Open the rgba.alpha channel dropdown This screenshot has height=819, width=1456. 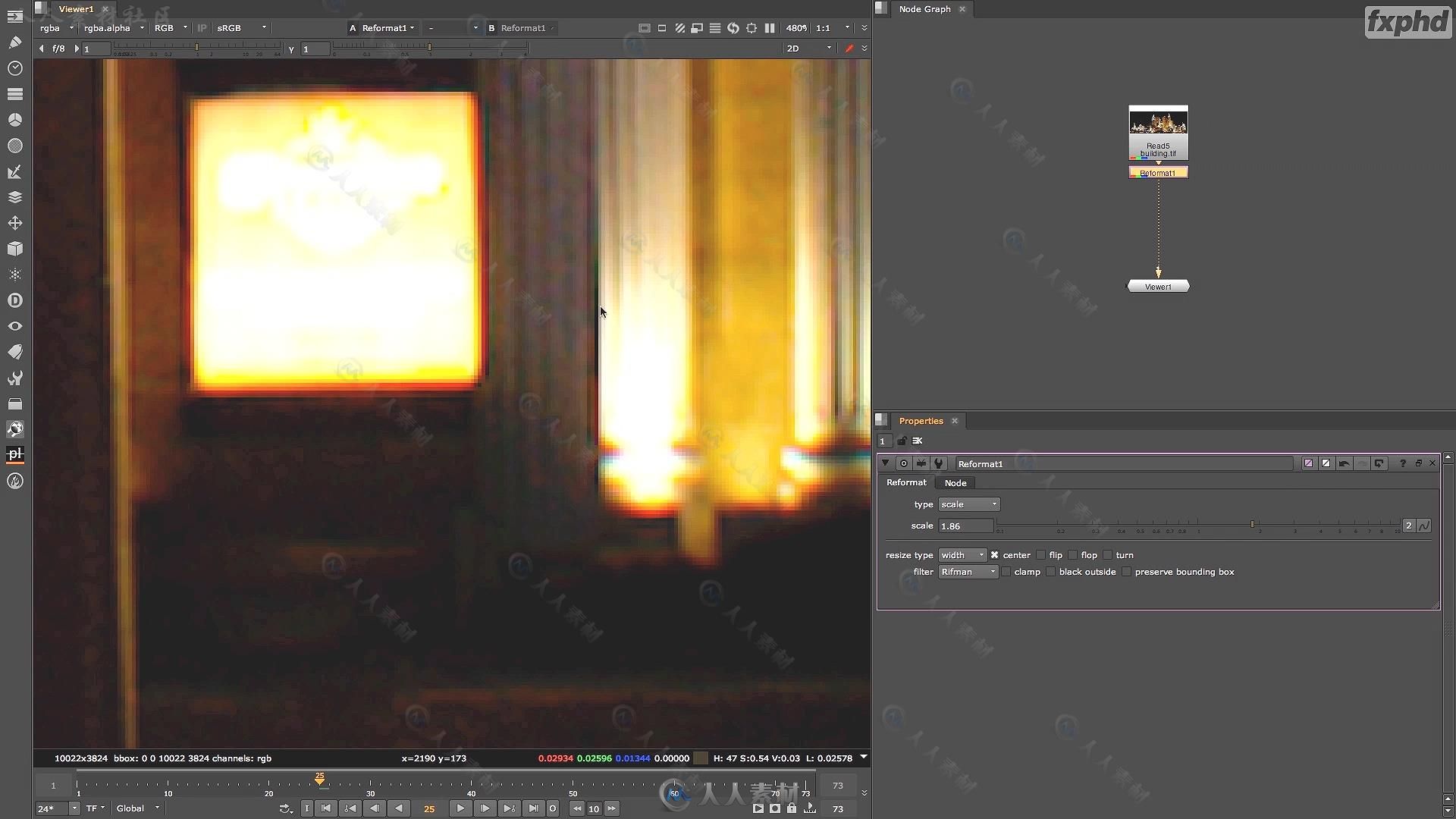coord(114,28)
